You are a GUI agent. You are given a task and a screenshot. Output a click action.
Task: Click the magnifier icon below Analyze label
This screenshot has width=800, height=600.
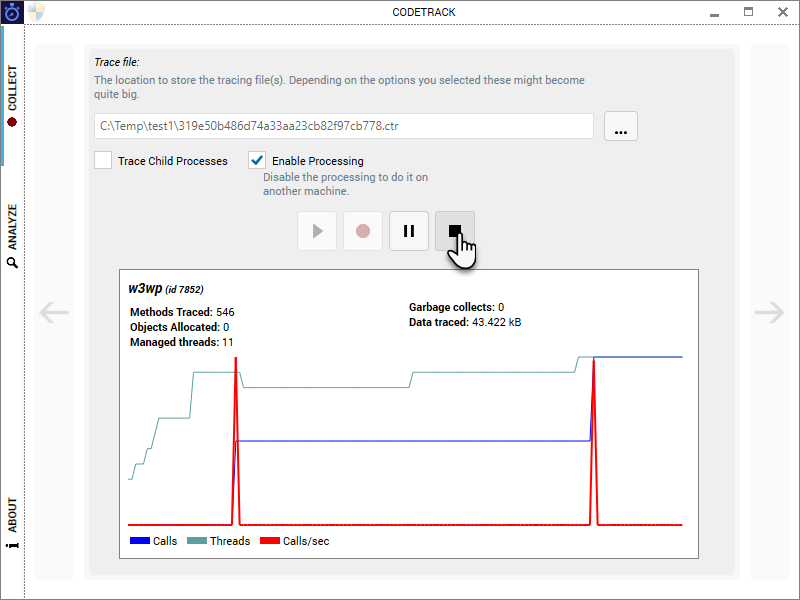12,263
